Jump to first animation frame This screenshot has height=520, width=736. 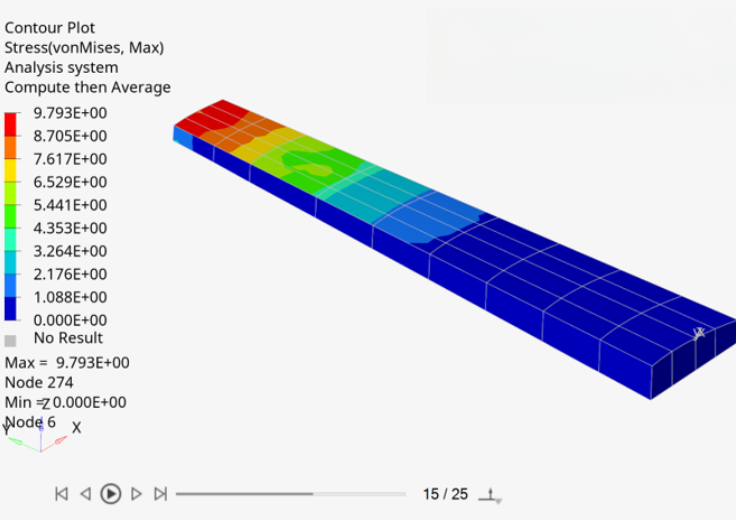pyautogui.click(x=61, y=494)
